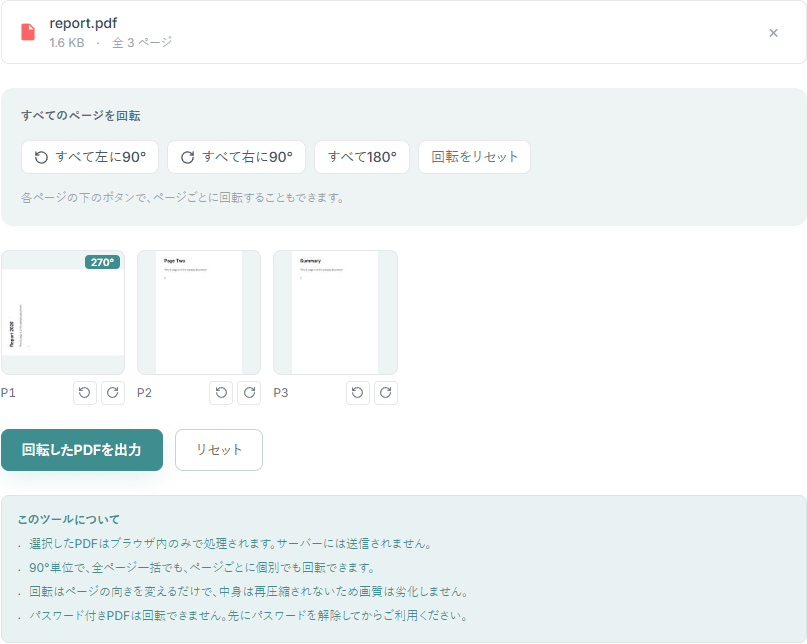This screenshot has height=644, width=807.
Task: Remove report.pdf with the X button
Action: 773,33
